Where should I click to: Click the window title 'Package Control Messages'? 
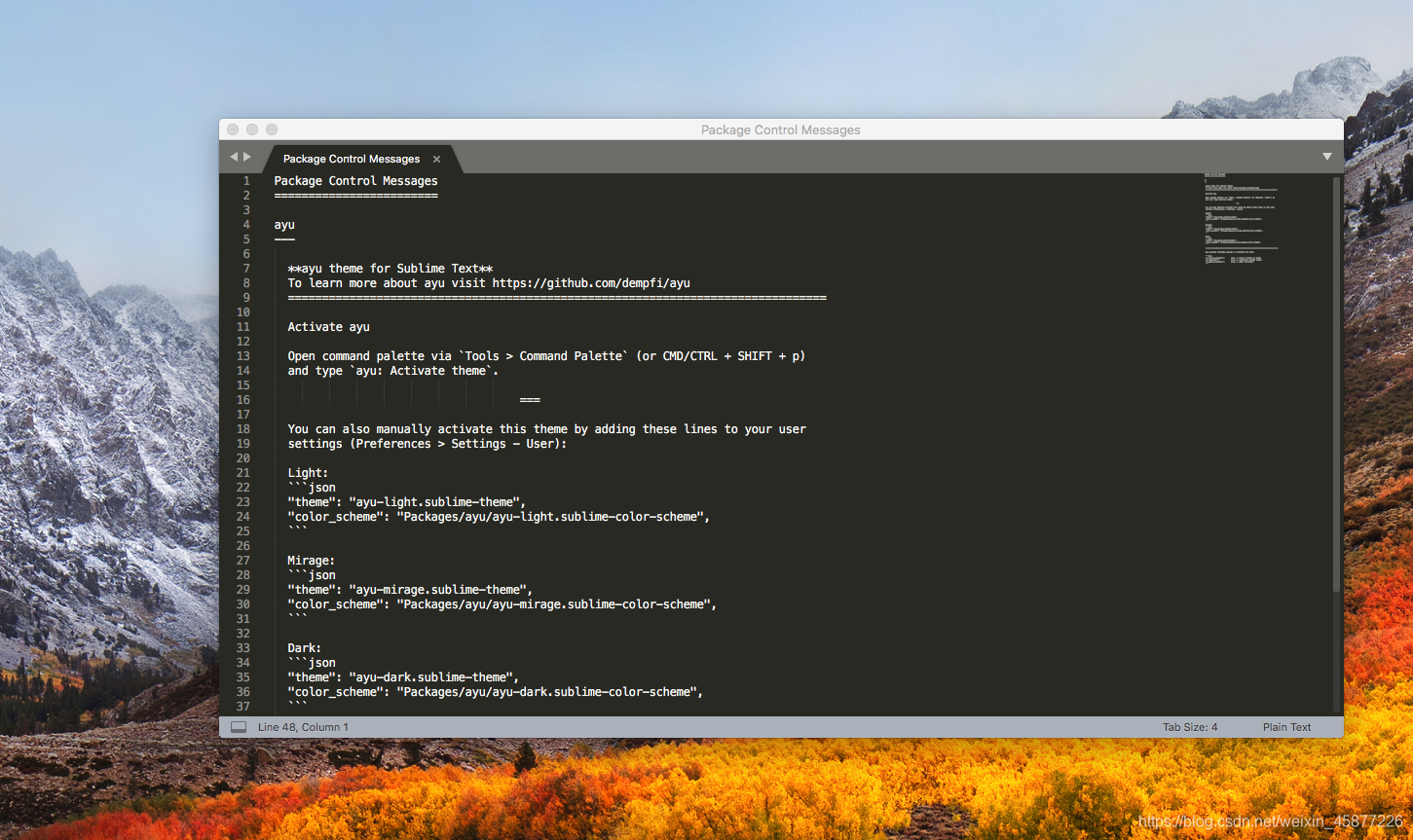coord(781,129)
